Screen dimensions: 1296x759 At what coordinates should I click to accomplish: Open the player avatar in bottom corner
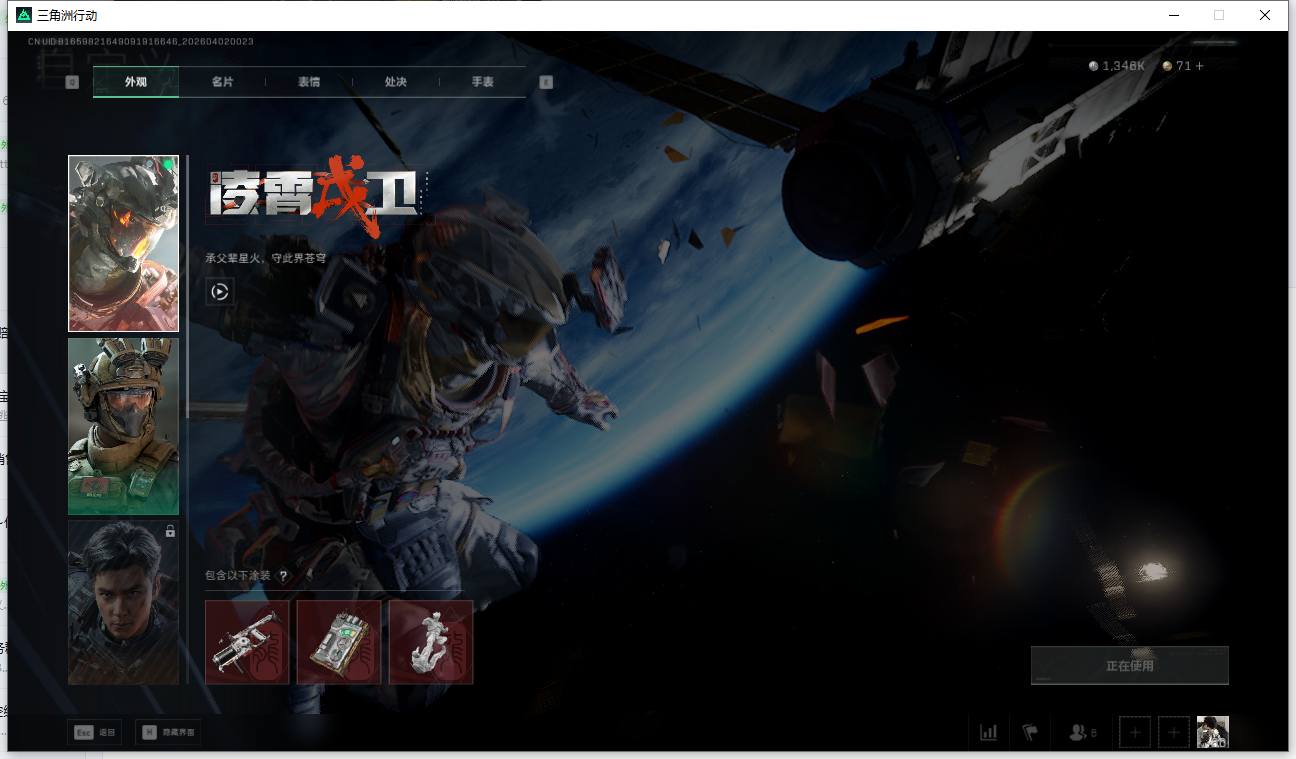pos(1212,732)
